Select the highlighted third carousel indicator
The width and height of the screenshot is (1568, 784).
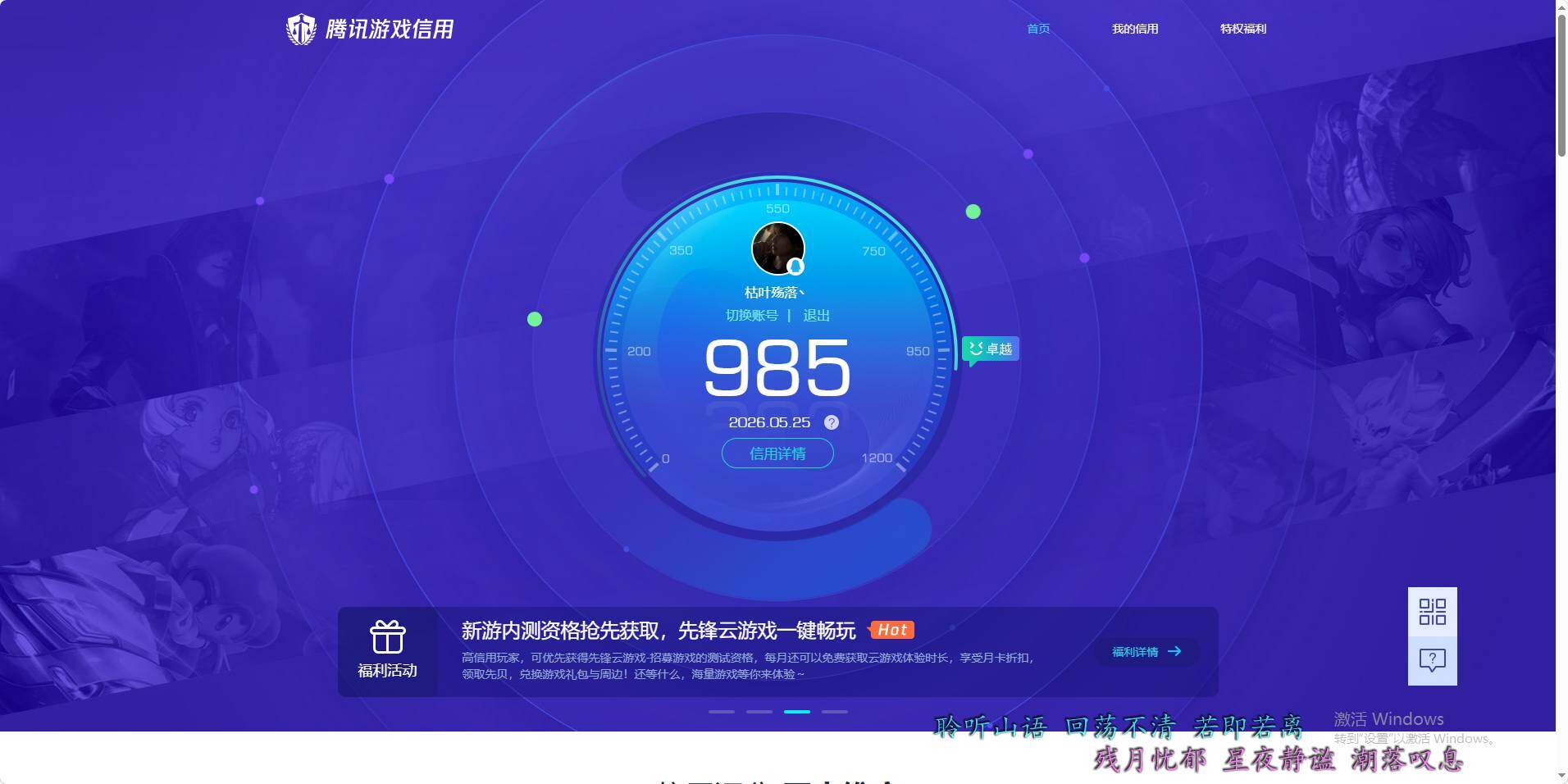point(797,712)
